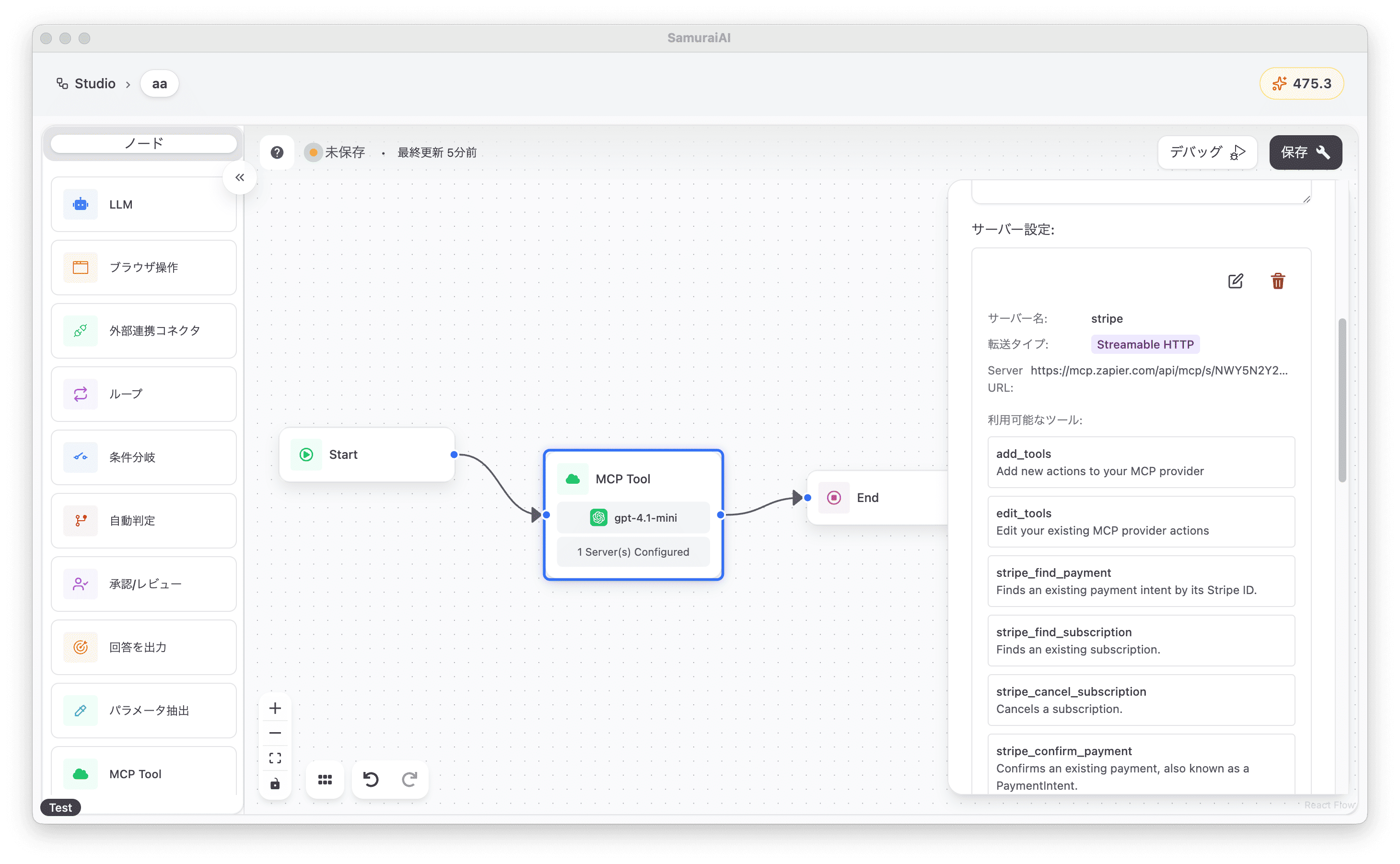Zoom out with the minus control

pyautogui.click(x=275, y=733)
